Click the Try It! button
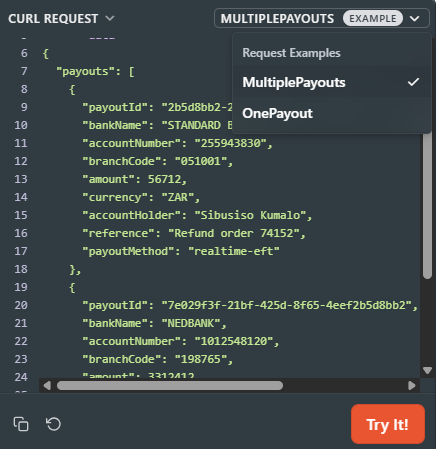Viewport: 438px width, 449px height. [388, 424]
